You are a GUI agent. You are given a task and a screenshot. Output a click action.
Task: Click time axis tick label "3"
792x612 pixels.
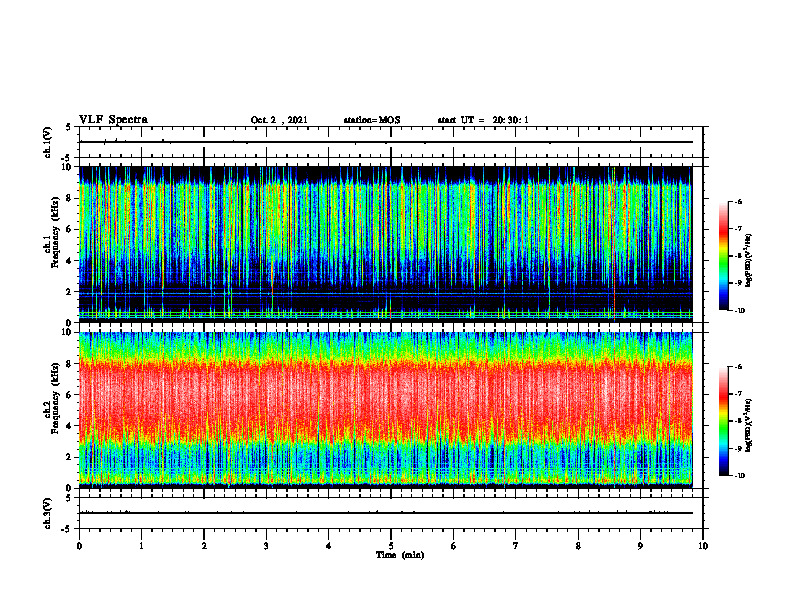point(266,546)
